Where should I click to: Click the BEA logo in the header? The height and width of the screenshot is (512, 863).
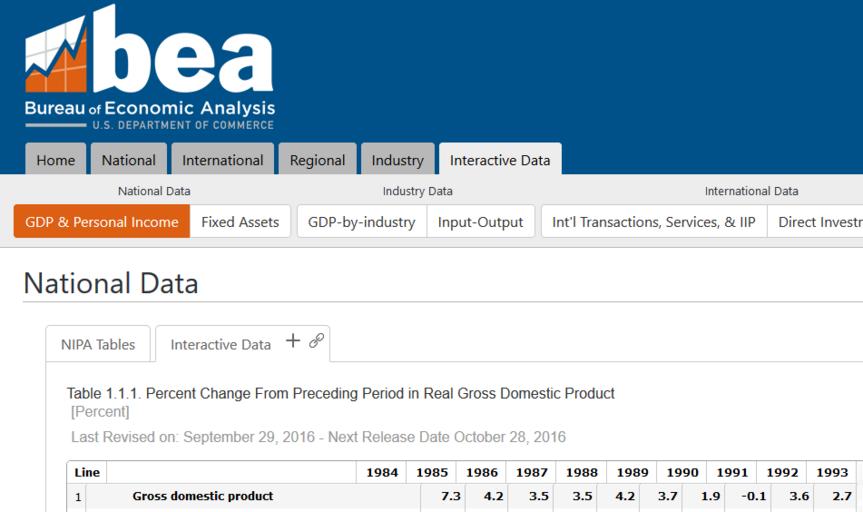click(x=150, y=68)
